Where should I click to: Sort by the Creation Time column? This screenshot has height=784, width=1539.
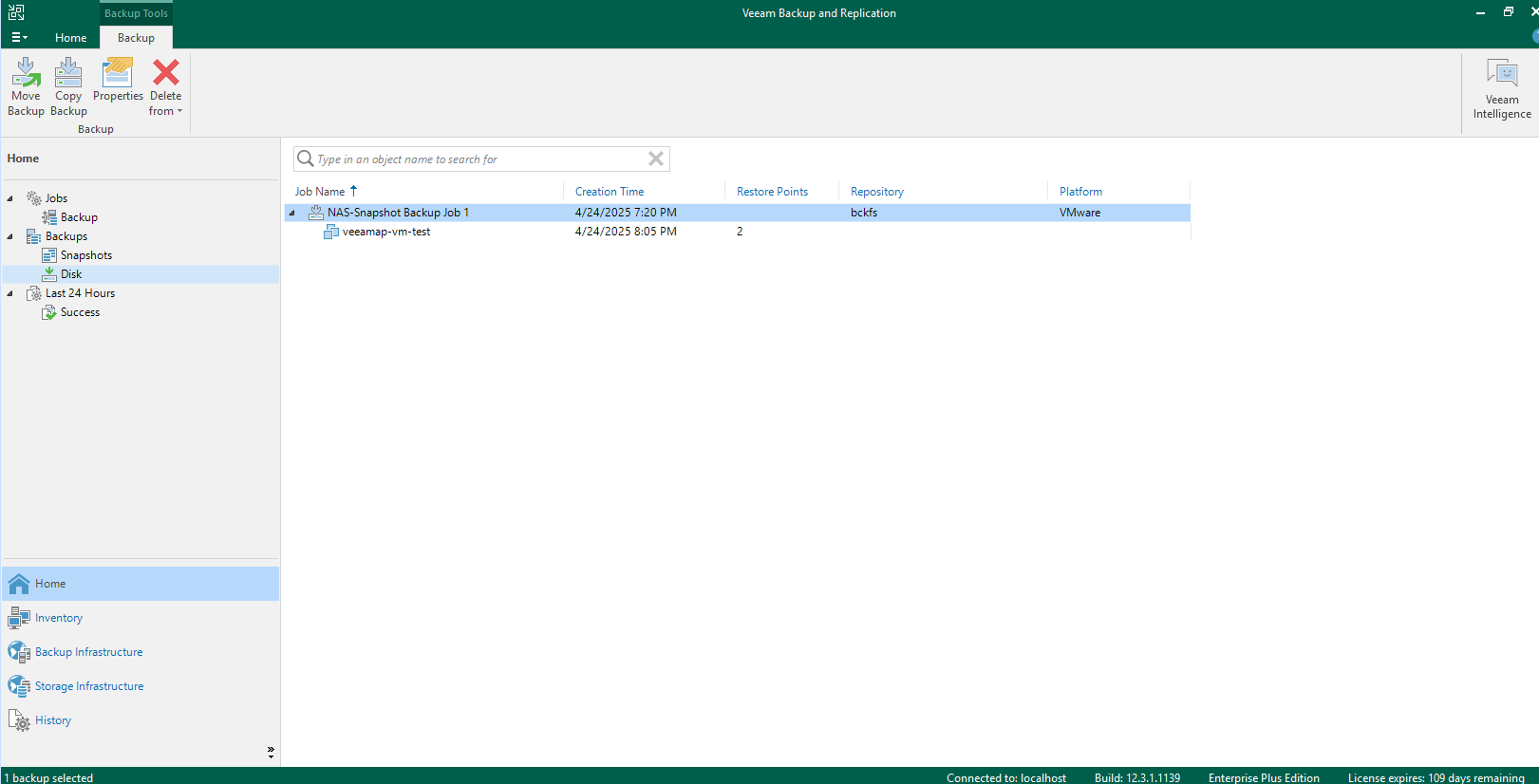(610, 192)
